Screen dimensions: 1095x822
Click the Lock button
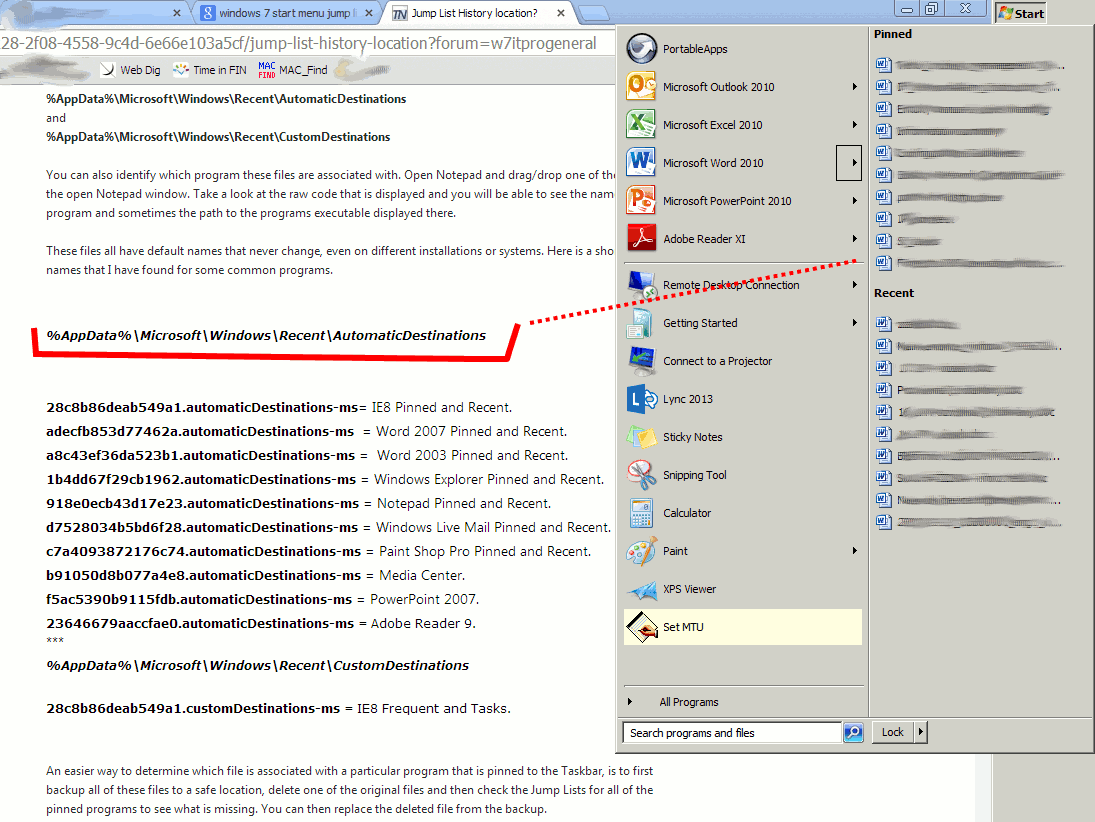point(892,732)
